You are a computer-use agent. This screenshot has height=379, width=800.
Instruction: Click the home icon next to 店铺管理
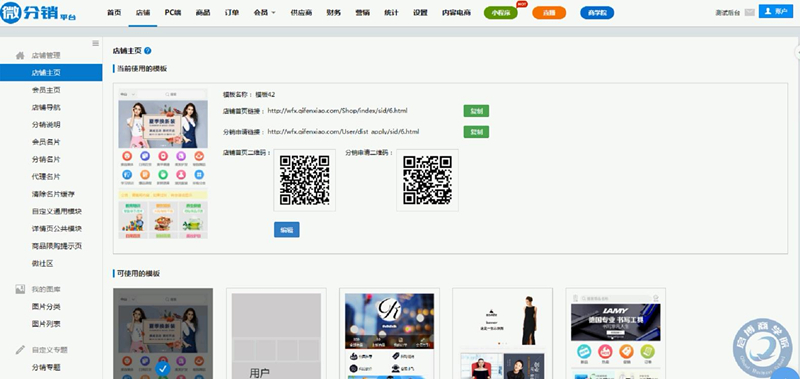pos(20,55)
